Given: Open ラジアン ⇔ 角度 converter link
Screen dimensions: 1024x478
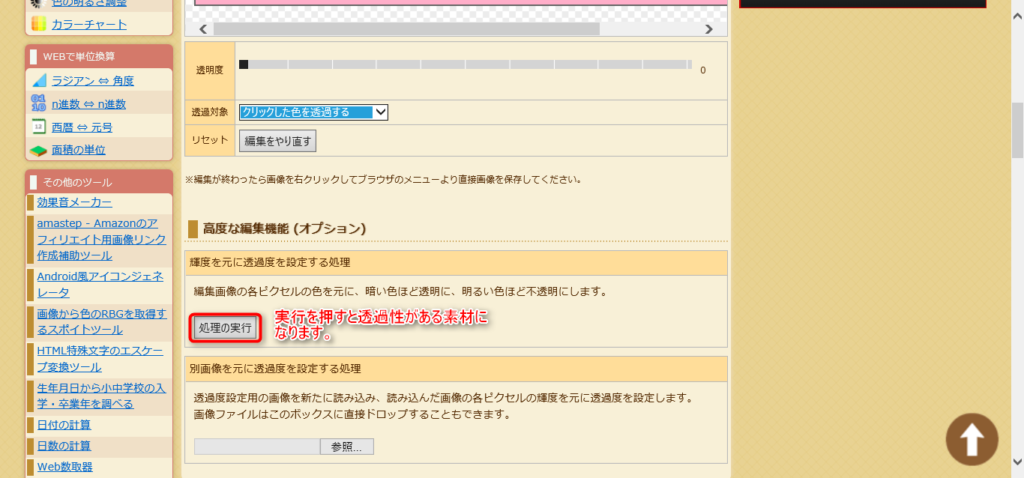Looking at the screenshot, I should click(93, 80).
